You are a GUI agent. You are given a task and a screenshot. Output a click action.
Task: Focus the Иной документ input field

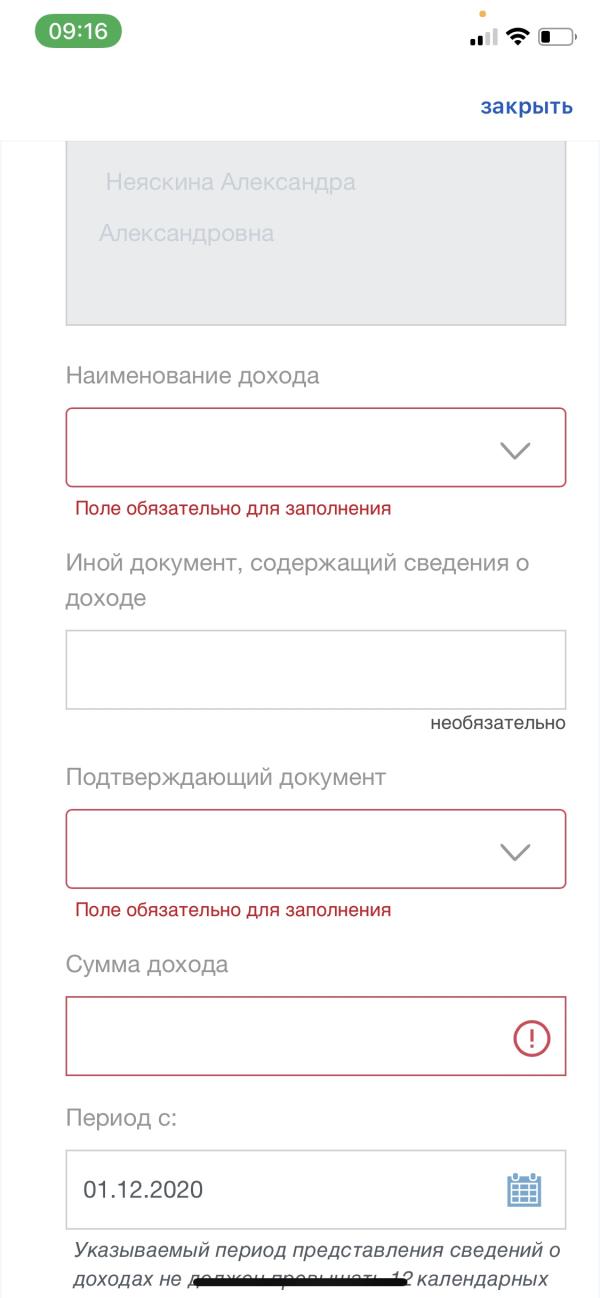(315, 669)
